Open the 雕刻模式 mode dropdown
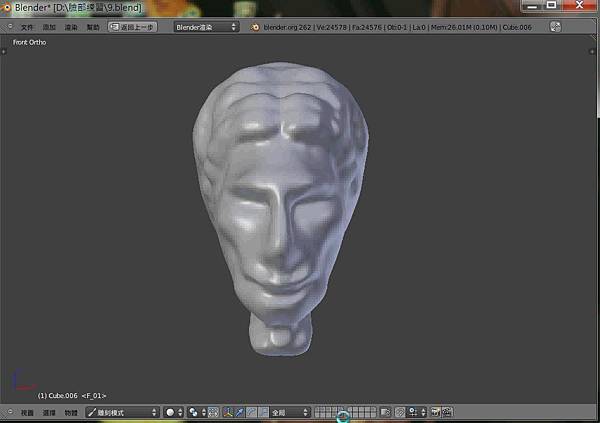Image resolution: width=600 pixels, height=423 pixels. coord(121,412)
